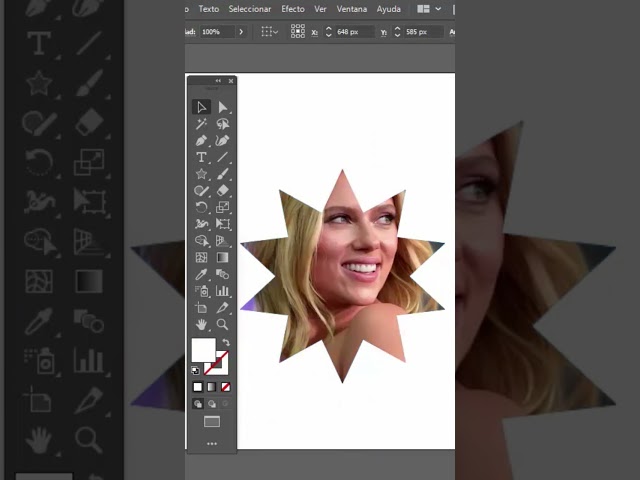This screenshot has height=480, width=640.
Task: Pick the Eyedropper tool
Action: [x=201, y=274]
